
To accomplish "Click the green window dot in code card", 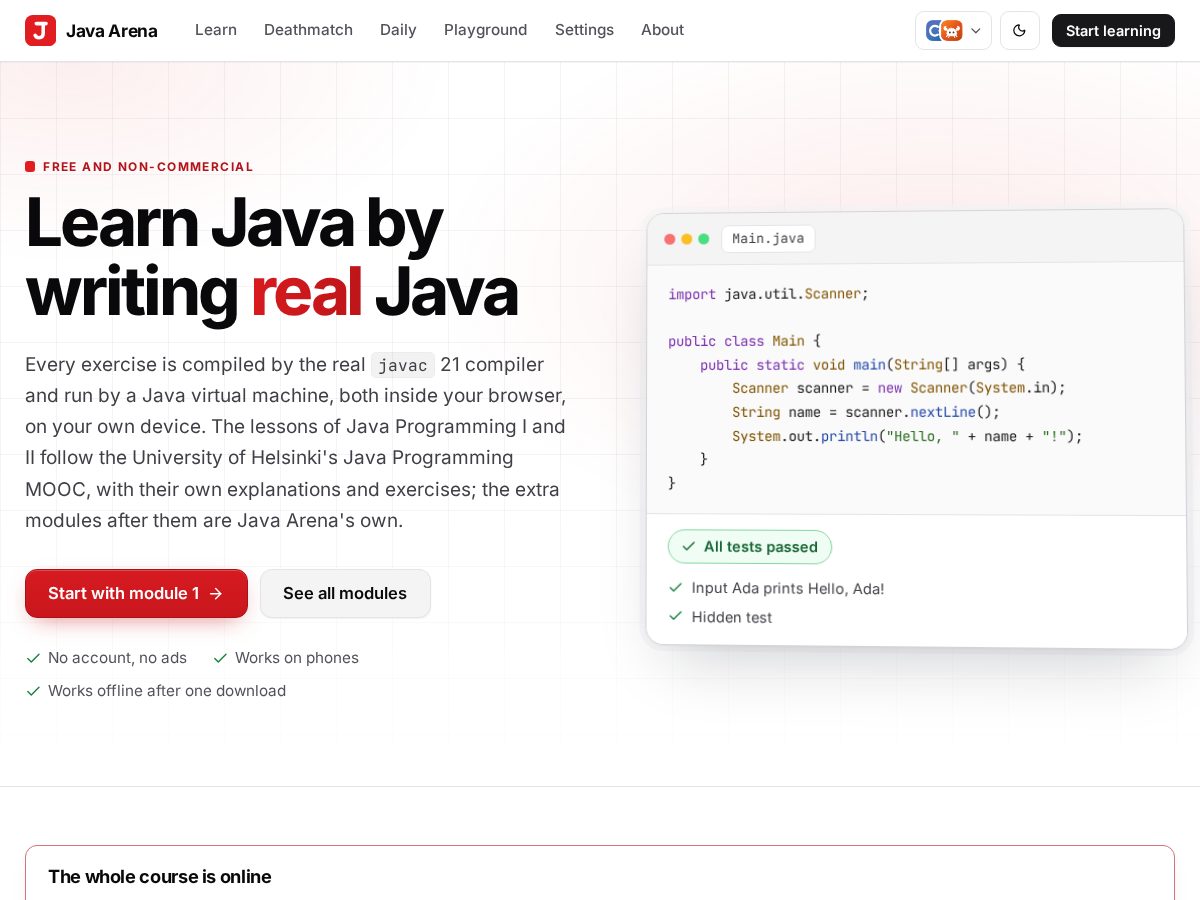I will pyautogui.click(x=704, y=239).
